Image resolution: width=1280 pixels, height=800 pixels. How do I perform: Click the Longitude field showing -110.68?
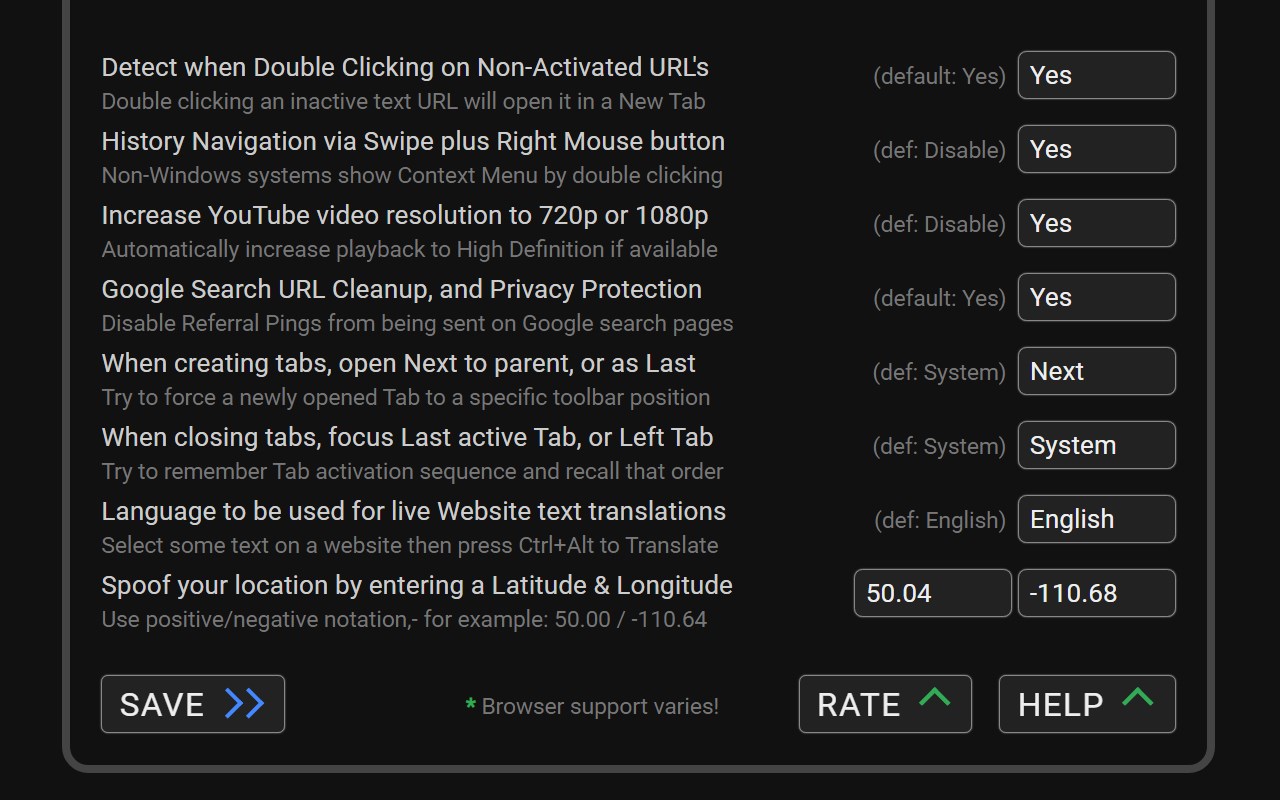[1097, 593]
